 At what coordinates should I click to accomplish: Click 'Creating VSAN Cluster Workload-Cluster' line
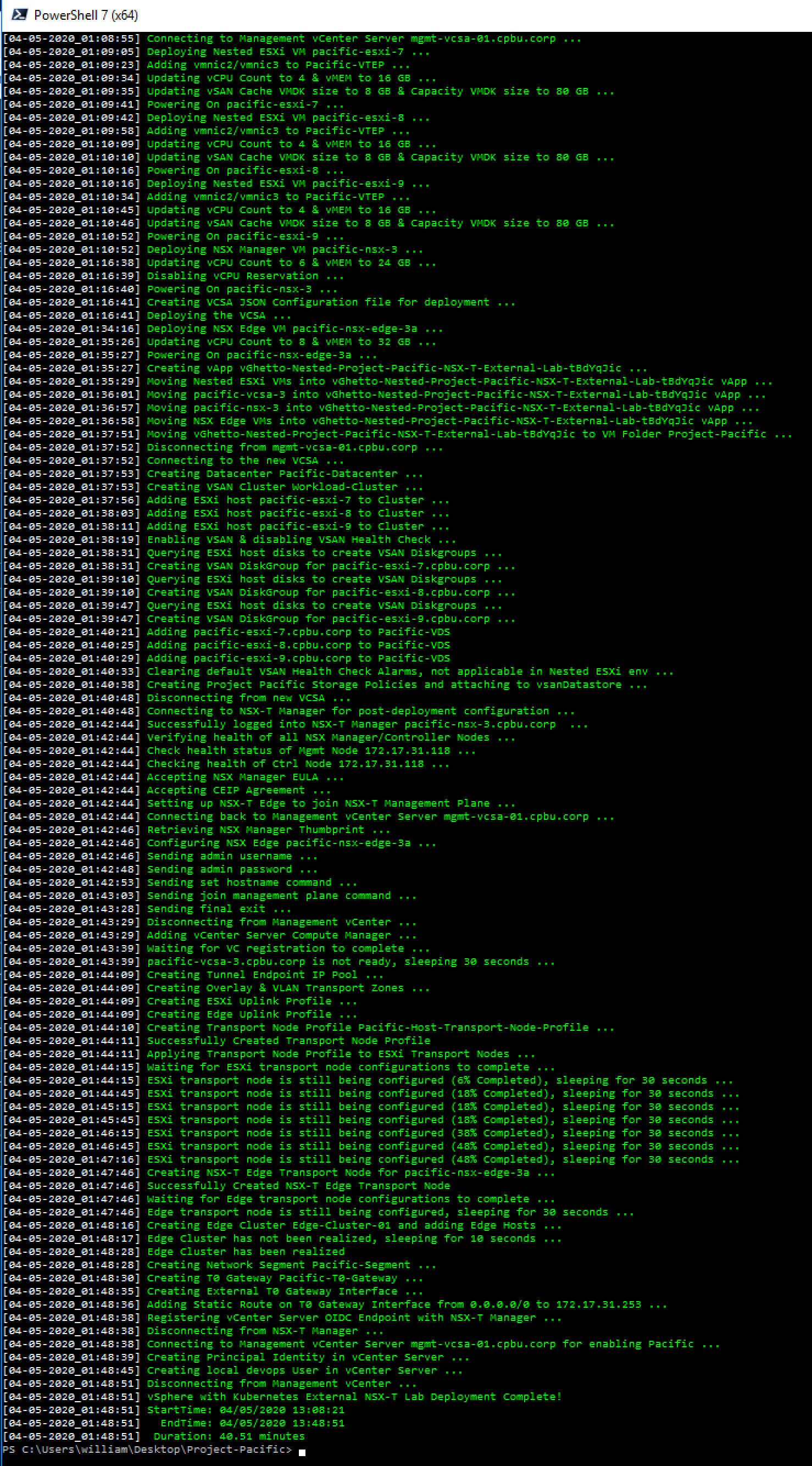[x=213, y=487]
